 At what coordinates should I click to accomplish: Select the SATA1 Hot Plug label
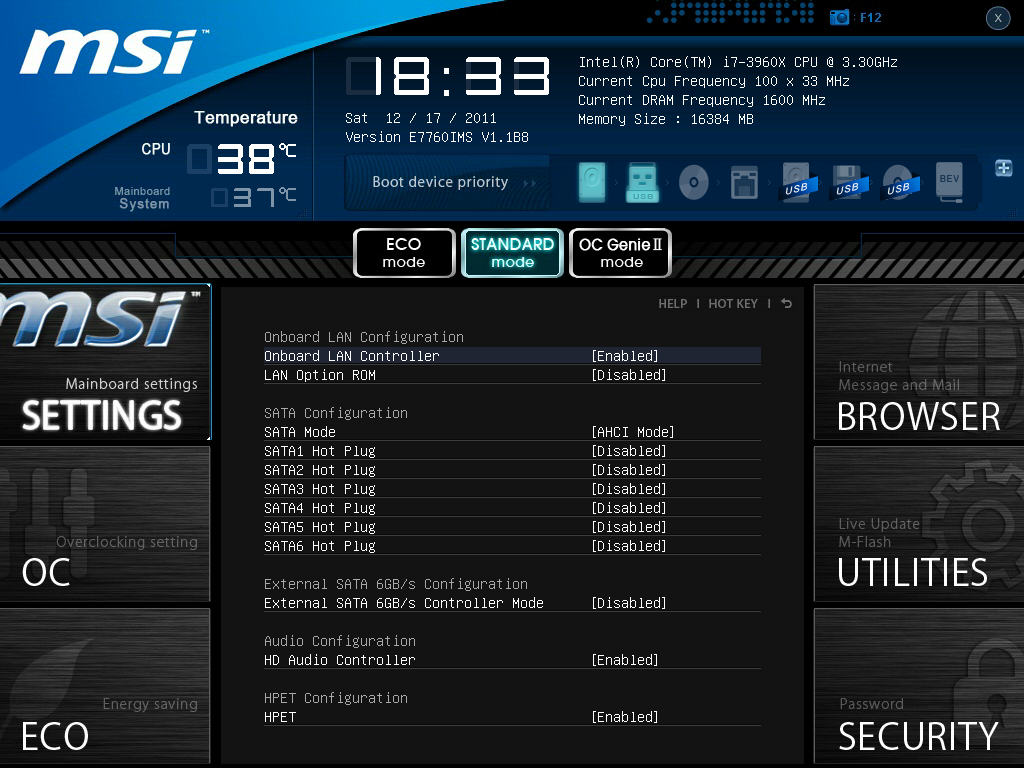(320, 451)
